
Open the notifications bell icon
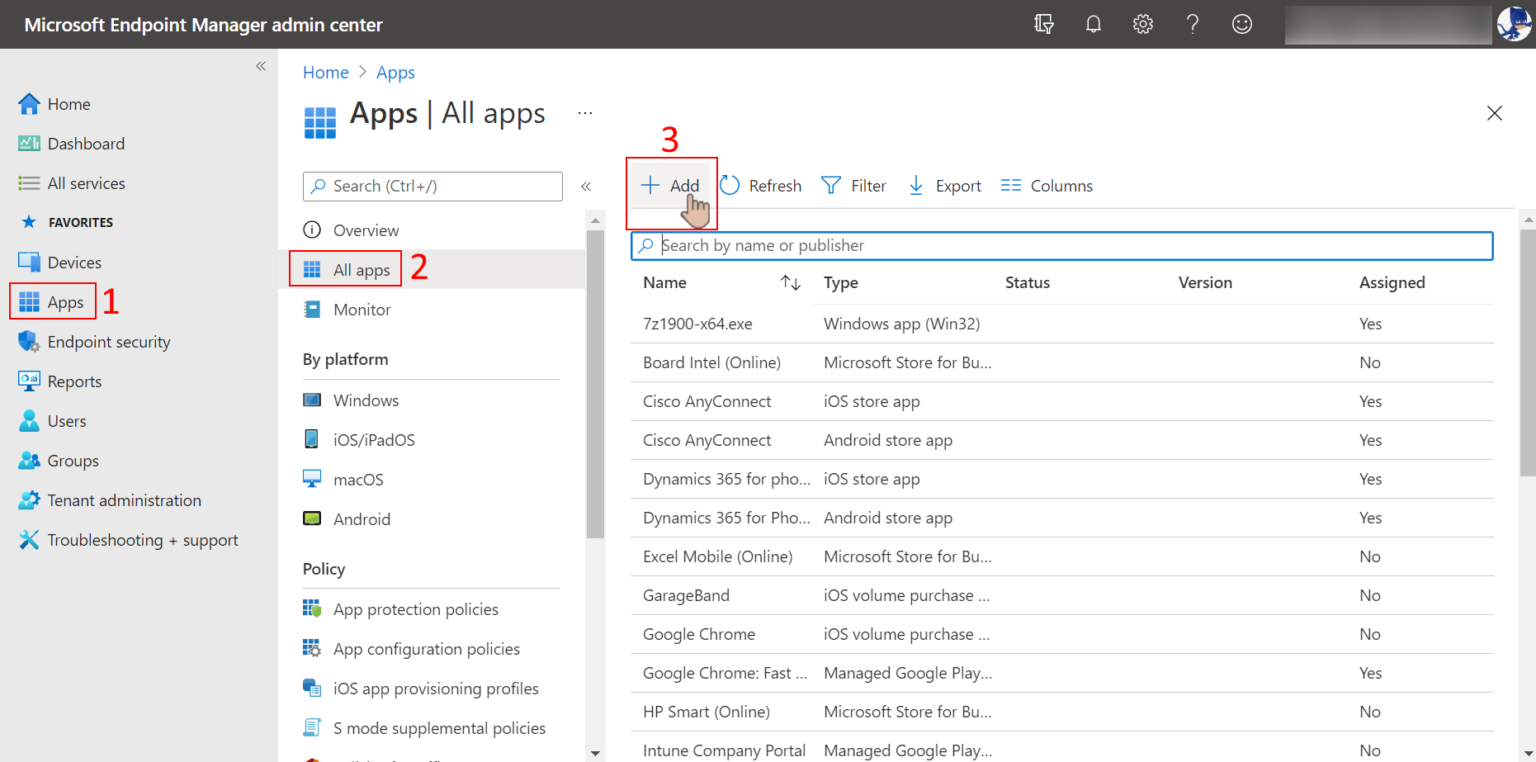[x=1093, y=25]
